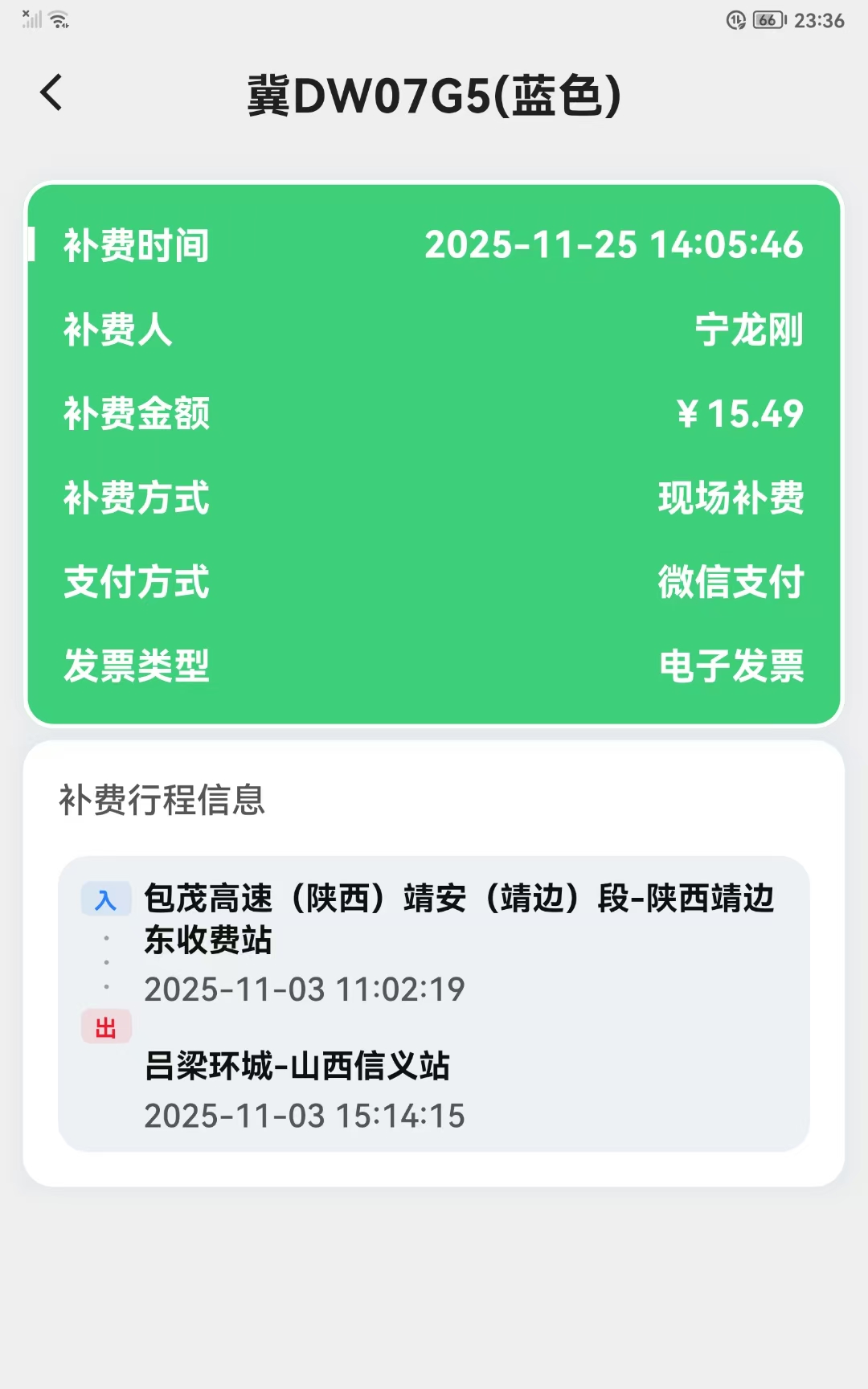Tap the plate number title 冀DW07G5(蓝色)

coord(434,96)
